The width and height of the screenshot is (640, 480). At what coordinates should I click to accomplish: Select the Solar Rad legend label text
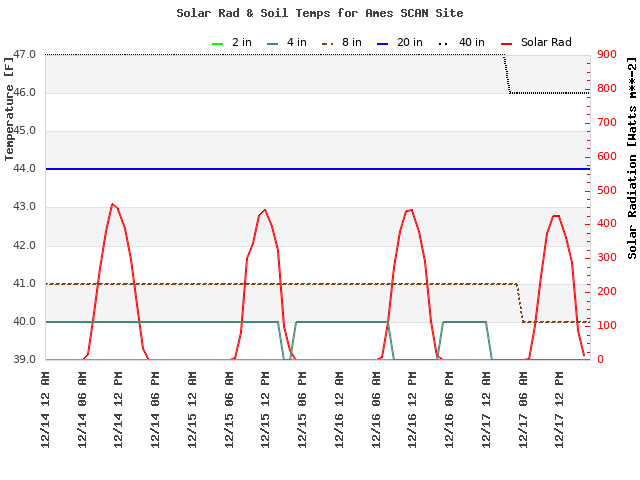click(545, 43)
